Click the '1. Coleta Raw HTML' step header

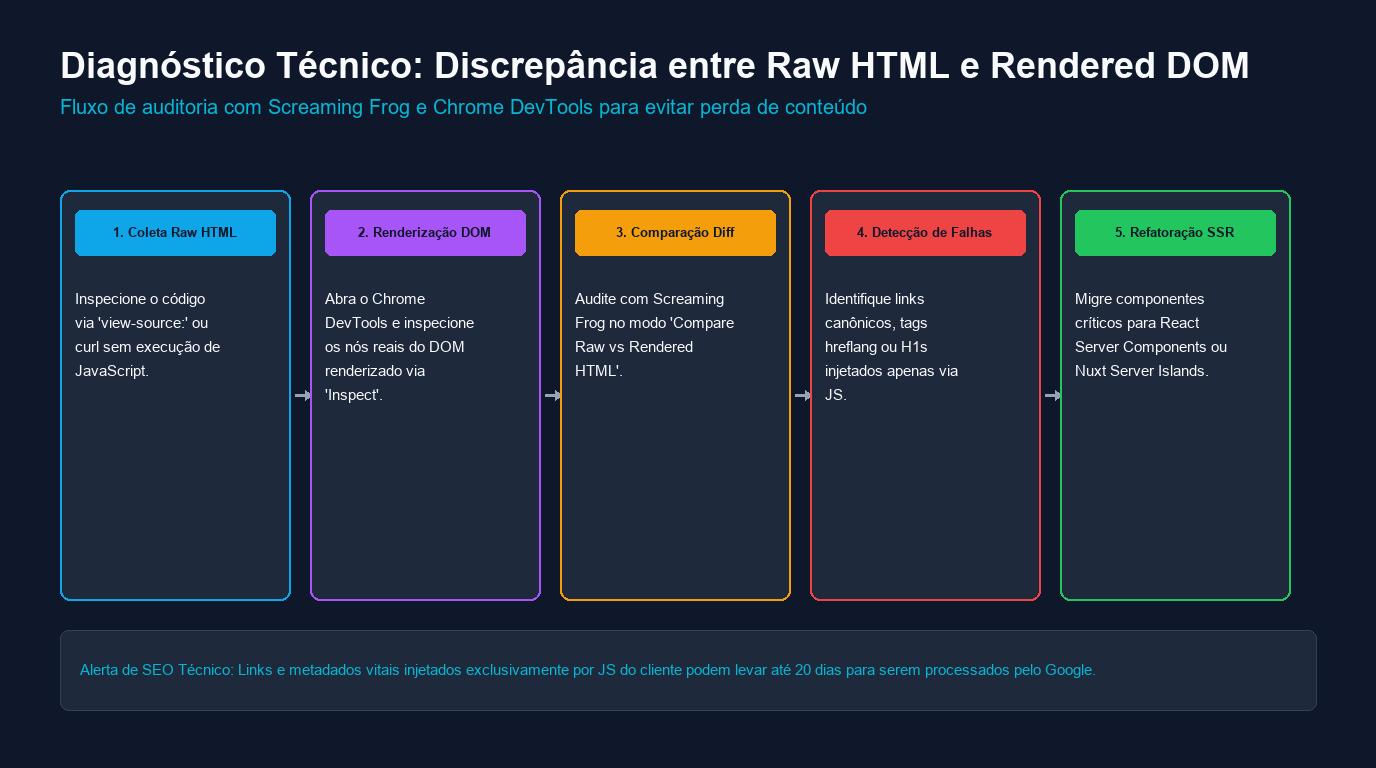pyautogui.click(x=175, y=233)
